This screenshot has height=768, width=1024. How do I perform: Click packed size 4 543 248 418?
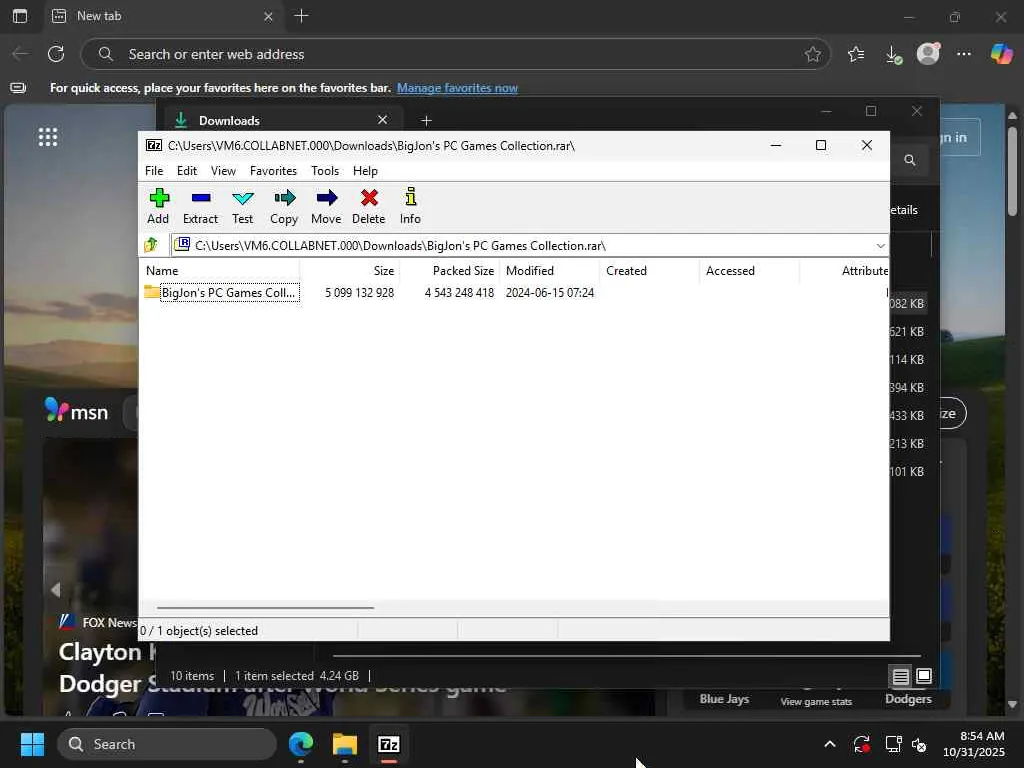(459, 293)
